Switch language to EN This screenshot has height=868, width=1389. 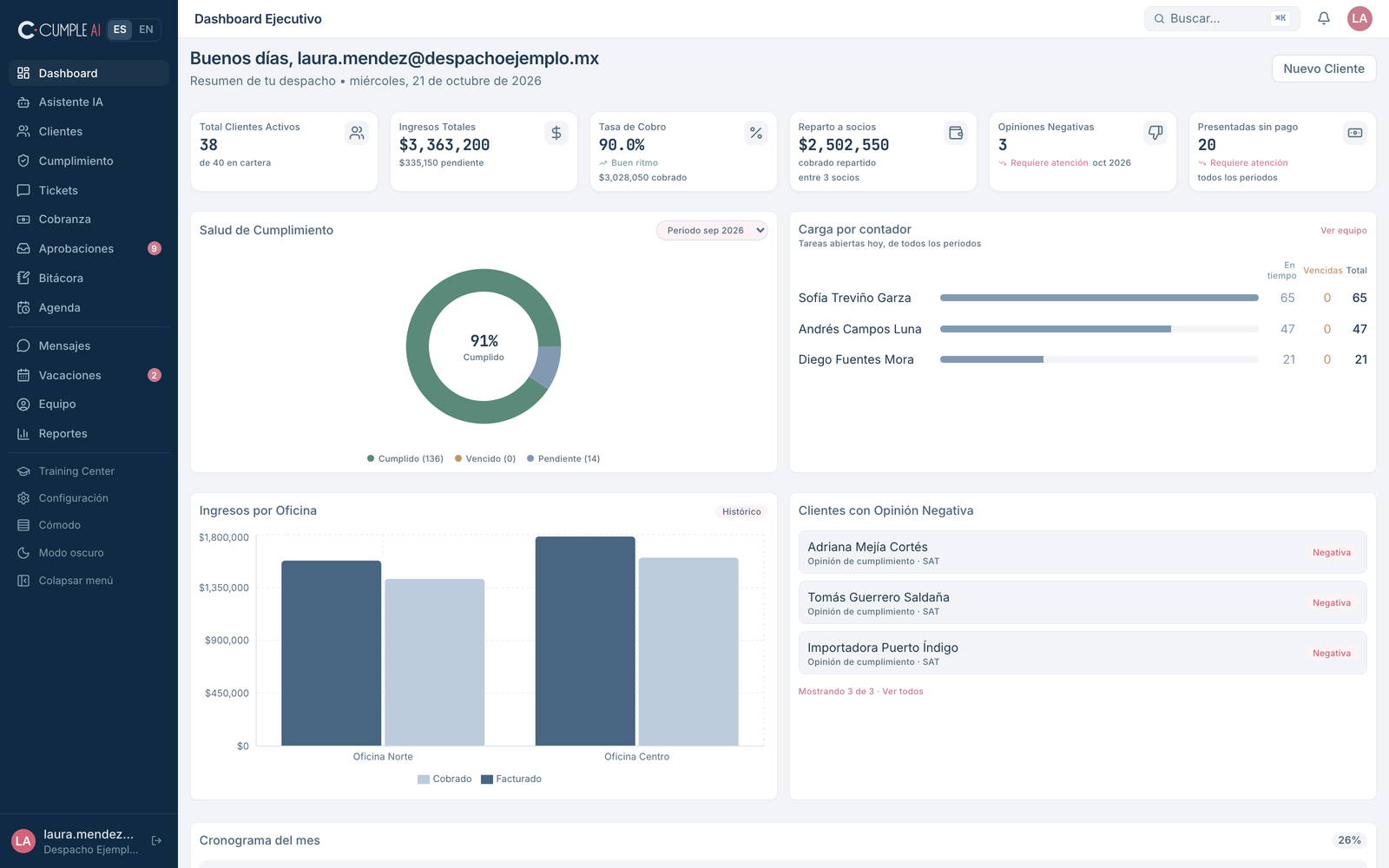click(146, 30)
